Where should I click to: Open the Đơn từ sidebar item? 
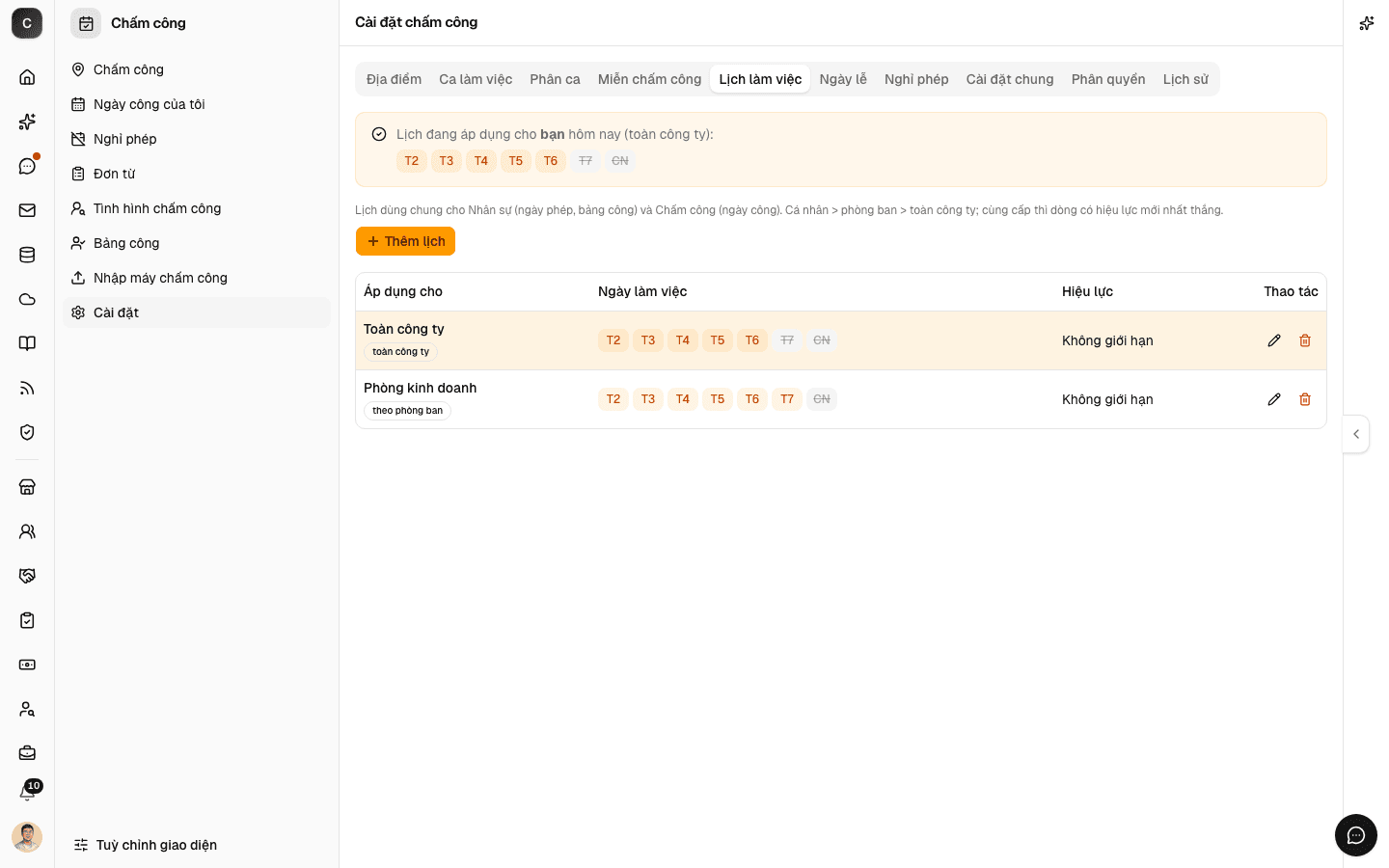pos(197,174)
